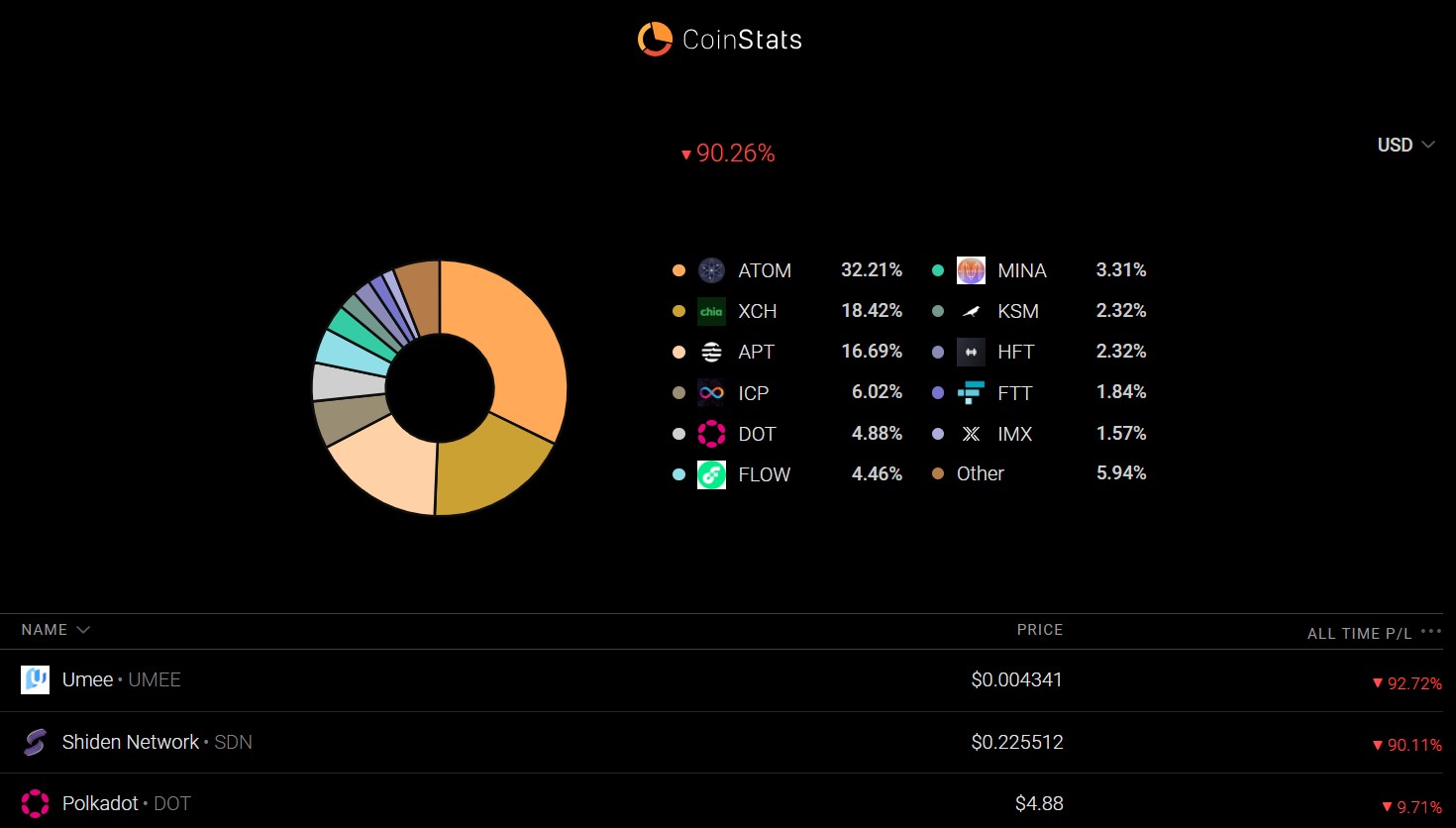Click the XCH chia coin icon
The image size is (1456, 828).
tap(711, 311)
